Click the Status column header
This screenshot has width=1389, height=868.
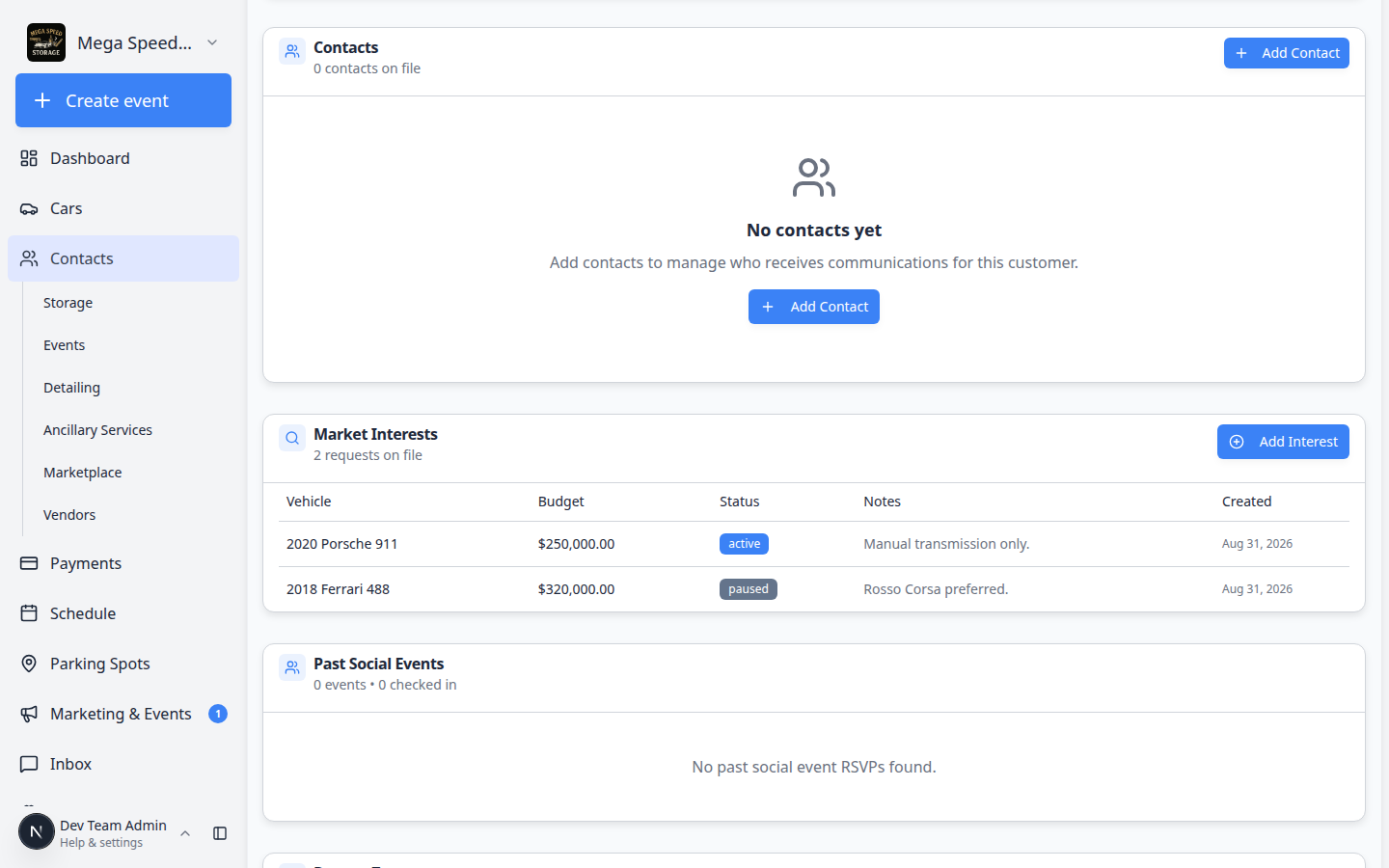click(739, 502)
